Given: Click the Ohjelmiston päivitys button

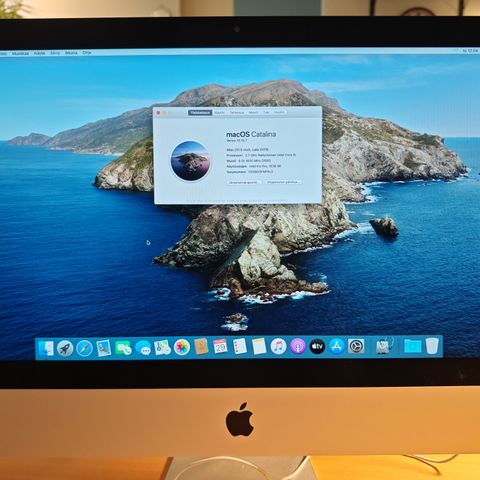Looking at the screenshot, I should coord(283,182).
